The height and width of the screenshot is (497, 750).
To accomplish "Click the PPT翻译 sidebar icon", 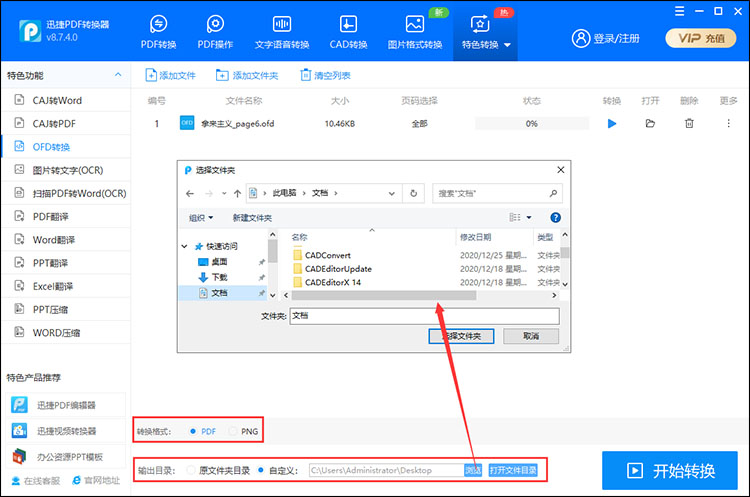I will [19, 262].
